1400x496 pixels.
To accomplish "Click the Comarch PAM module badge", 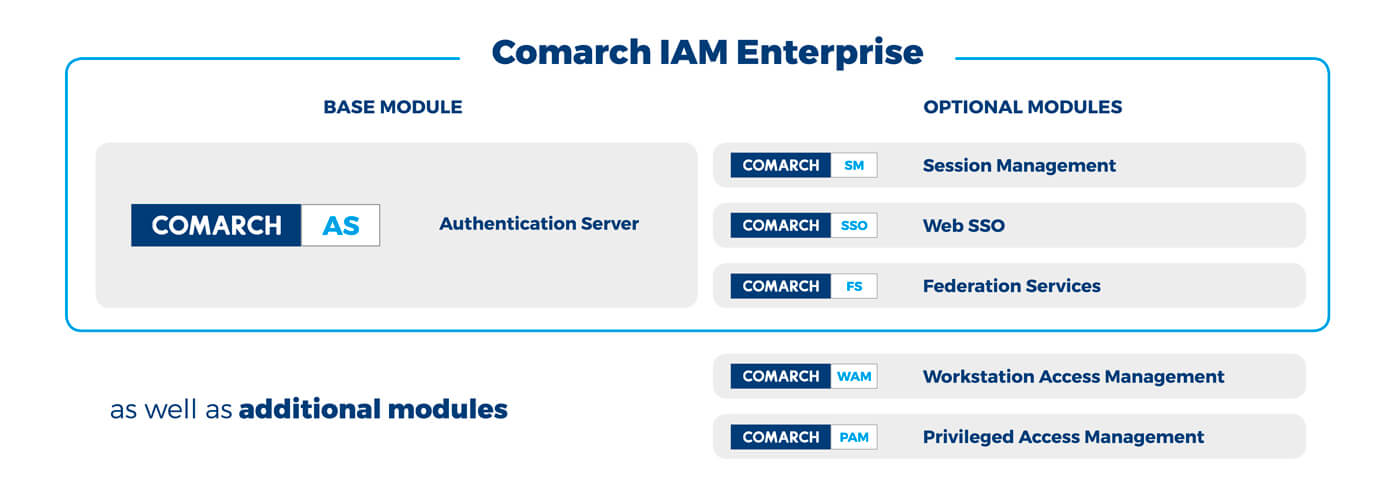I will tap(803, 437).
